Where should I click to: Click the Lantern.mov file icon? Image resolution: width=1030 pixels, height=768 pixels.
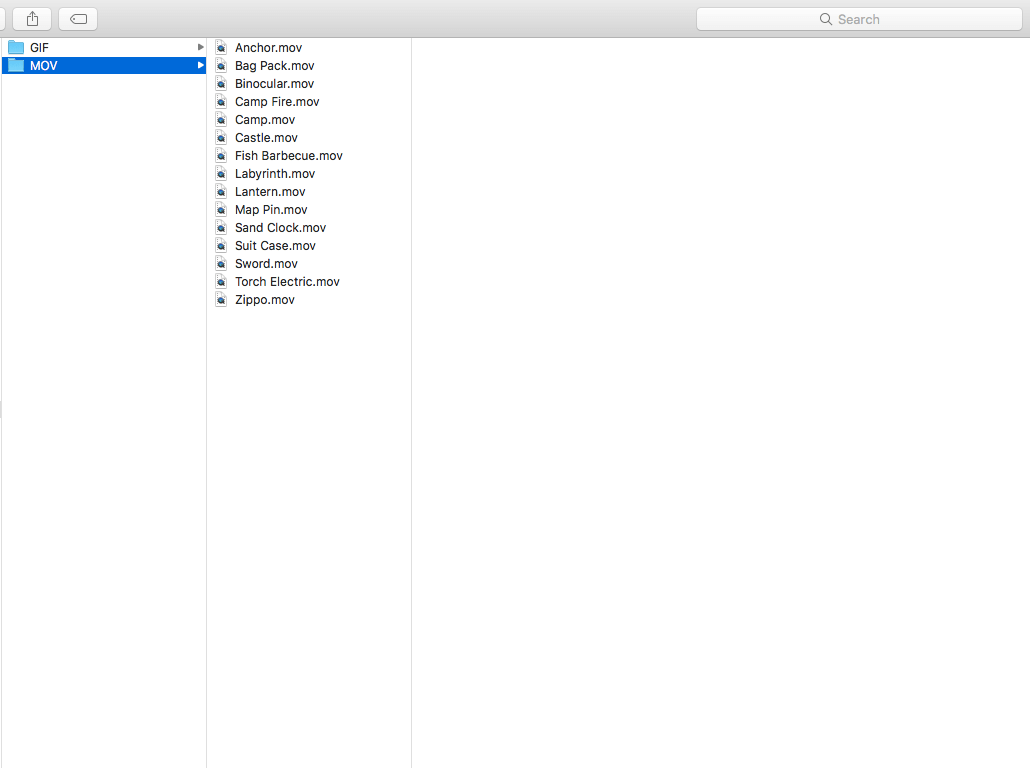(221, 192)
